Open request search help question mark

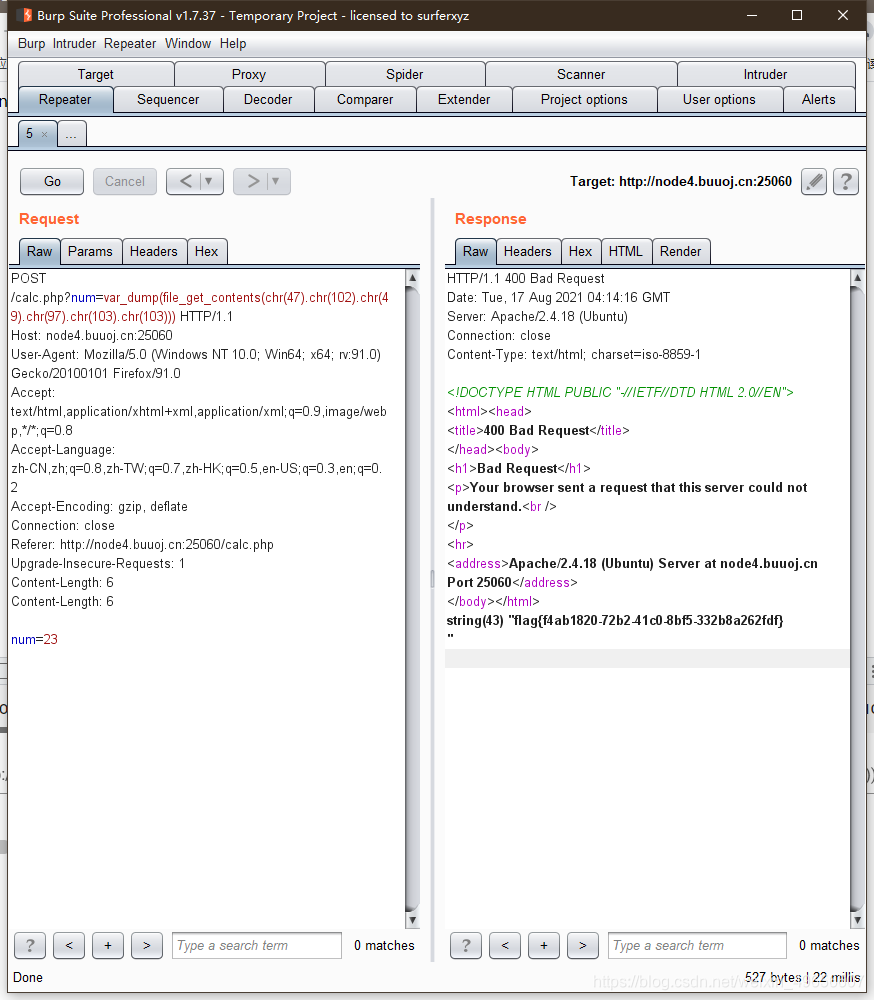point(30,945)
